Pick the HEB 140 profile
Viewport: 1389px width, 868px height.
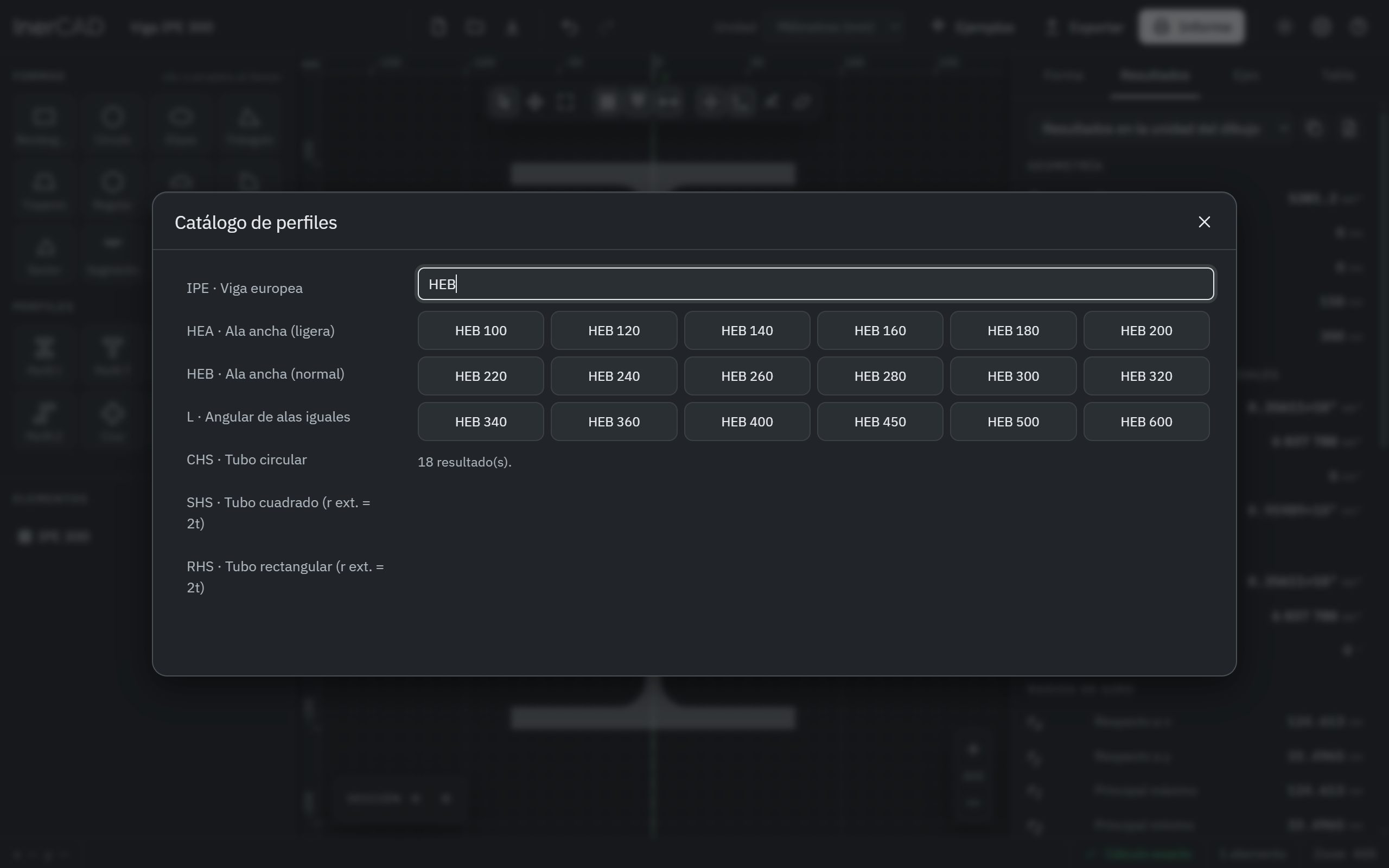747,331
